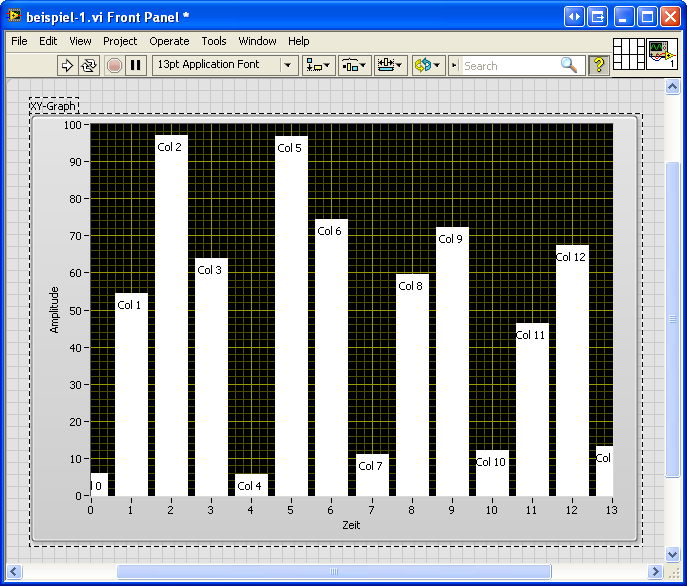Open the Help menu
This screenshot has height=586, width=687.
298,41
